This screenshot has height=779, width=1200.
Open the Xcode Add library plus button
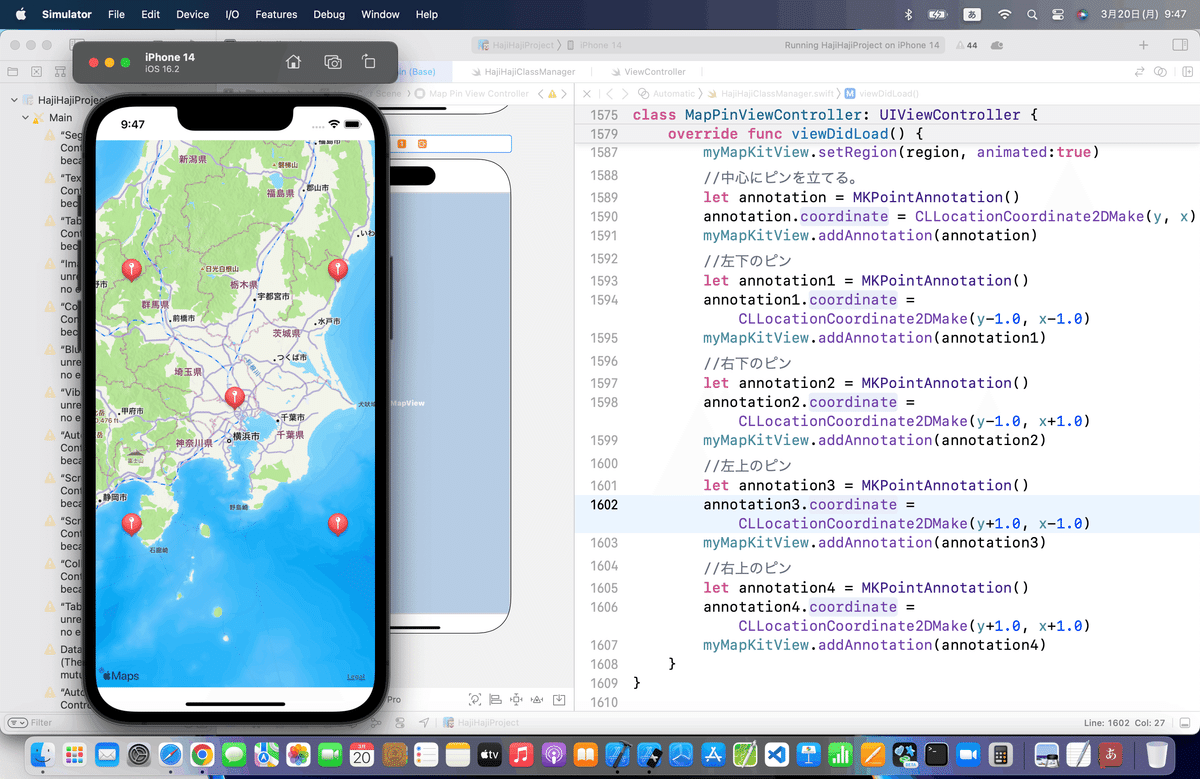(1144, 45)
